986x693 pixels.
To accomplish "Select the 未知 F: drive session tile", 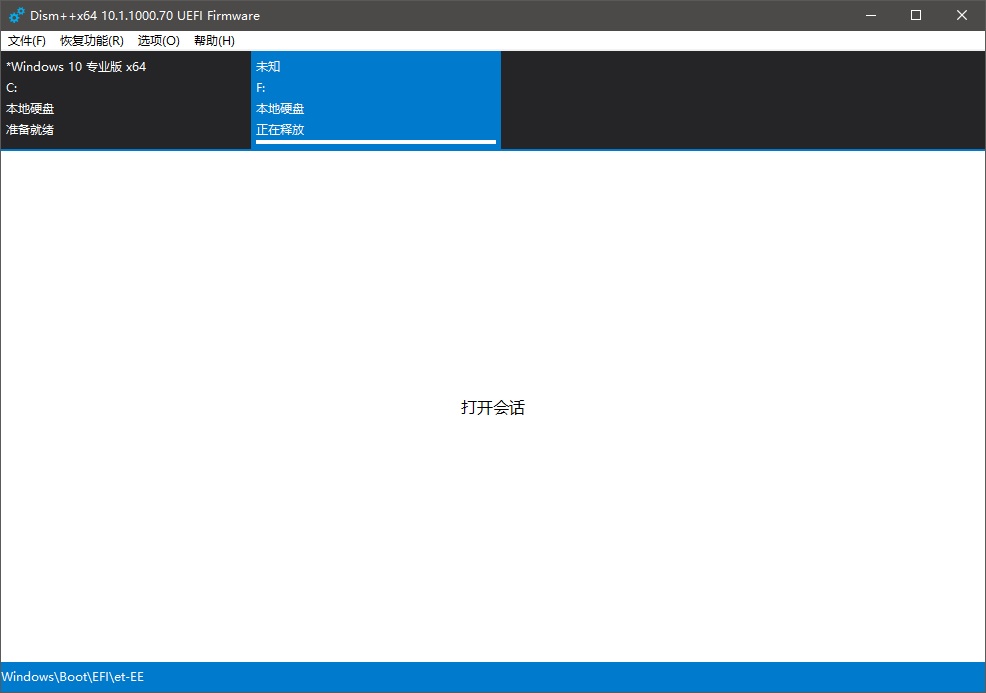I will pyautogui.click(x=375, y=100).
